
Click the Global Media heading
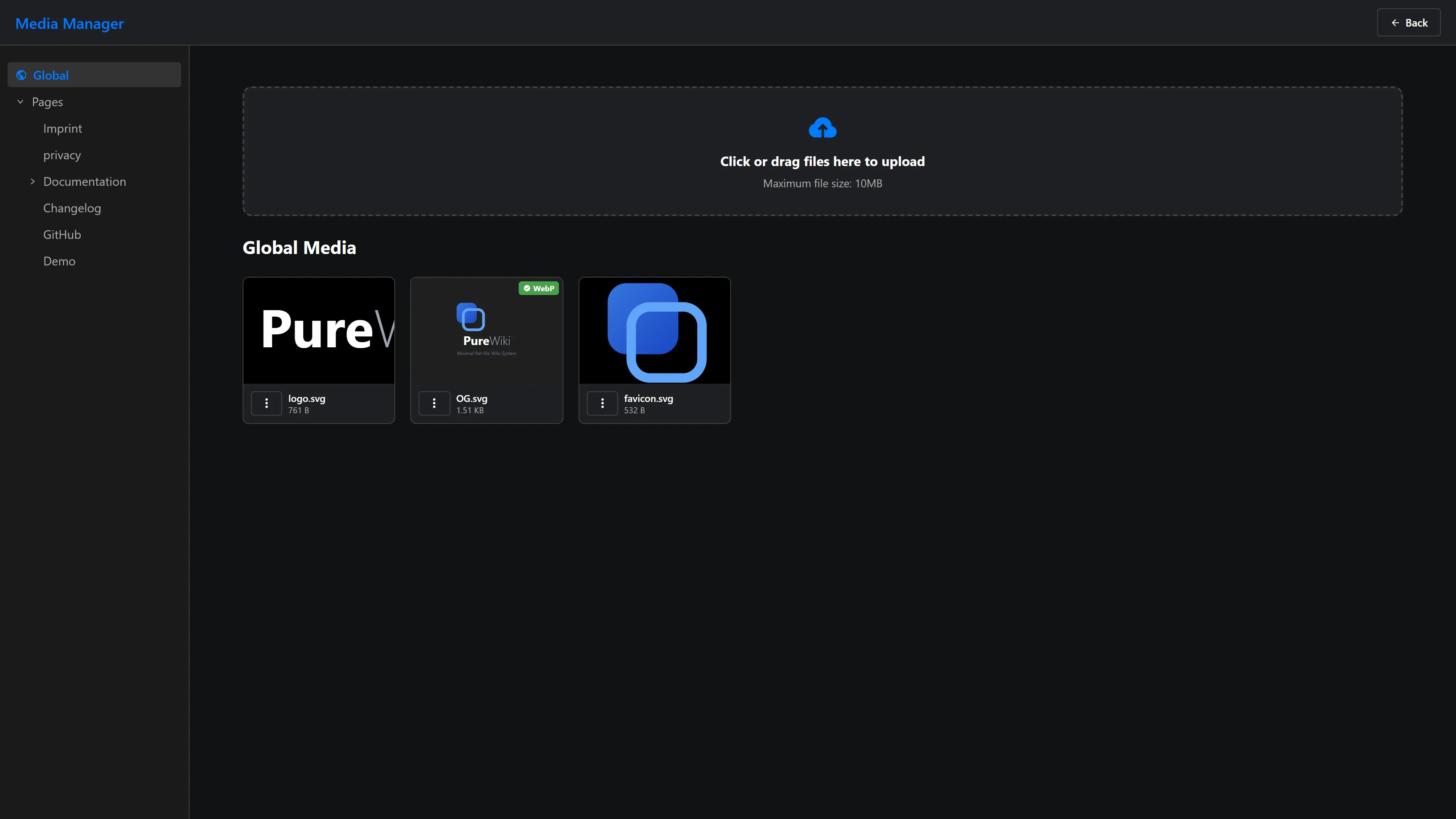pyautogui.click(x=300, y=248)
